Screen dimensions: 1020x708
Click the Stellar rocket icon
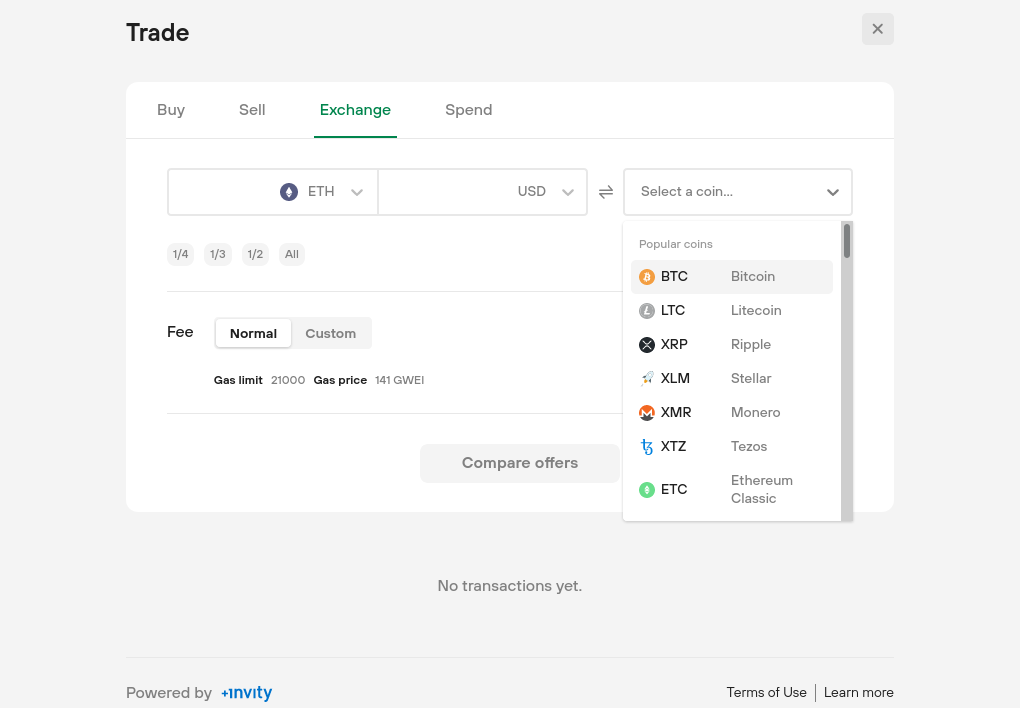[x=647, y=379]
